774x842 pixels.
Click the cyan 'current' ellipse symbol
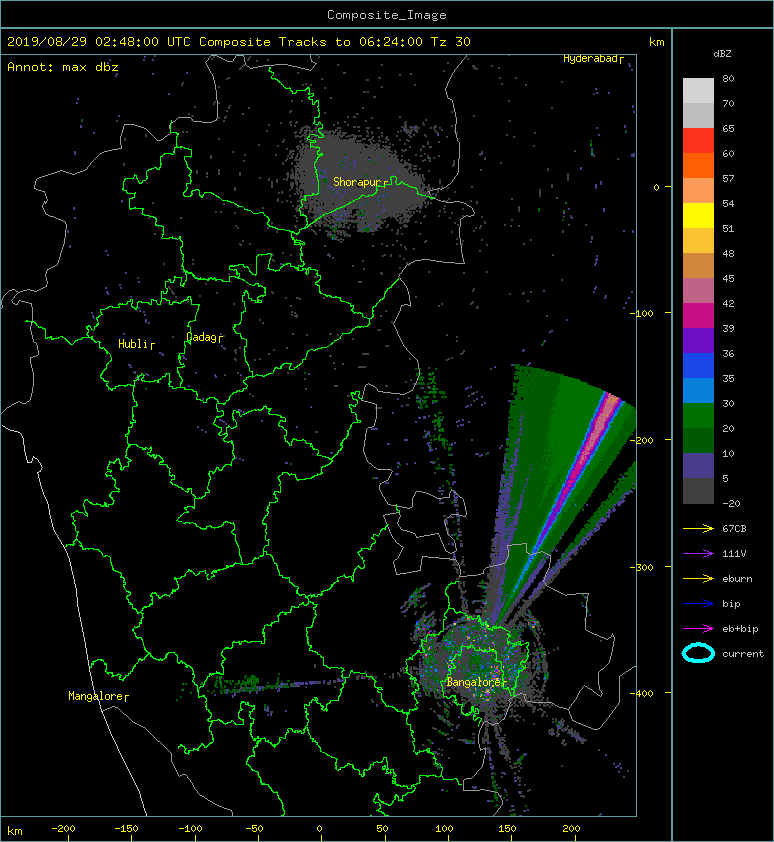tap(698, 653)
